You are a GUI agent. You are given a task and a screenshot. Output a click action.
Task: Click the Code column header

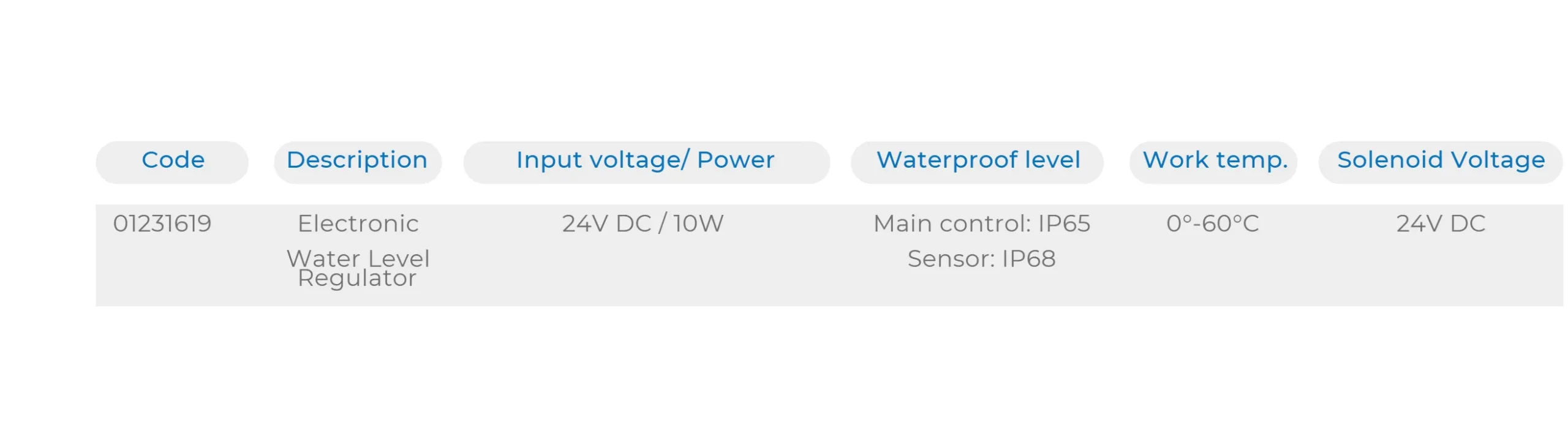coord(173,160)
